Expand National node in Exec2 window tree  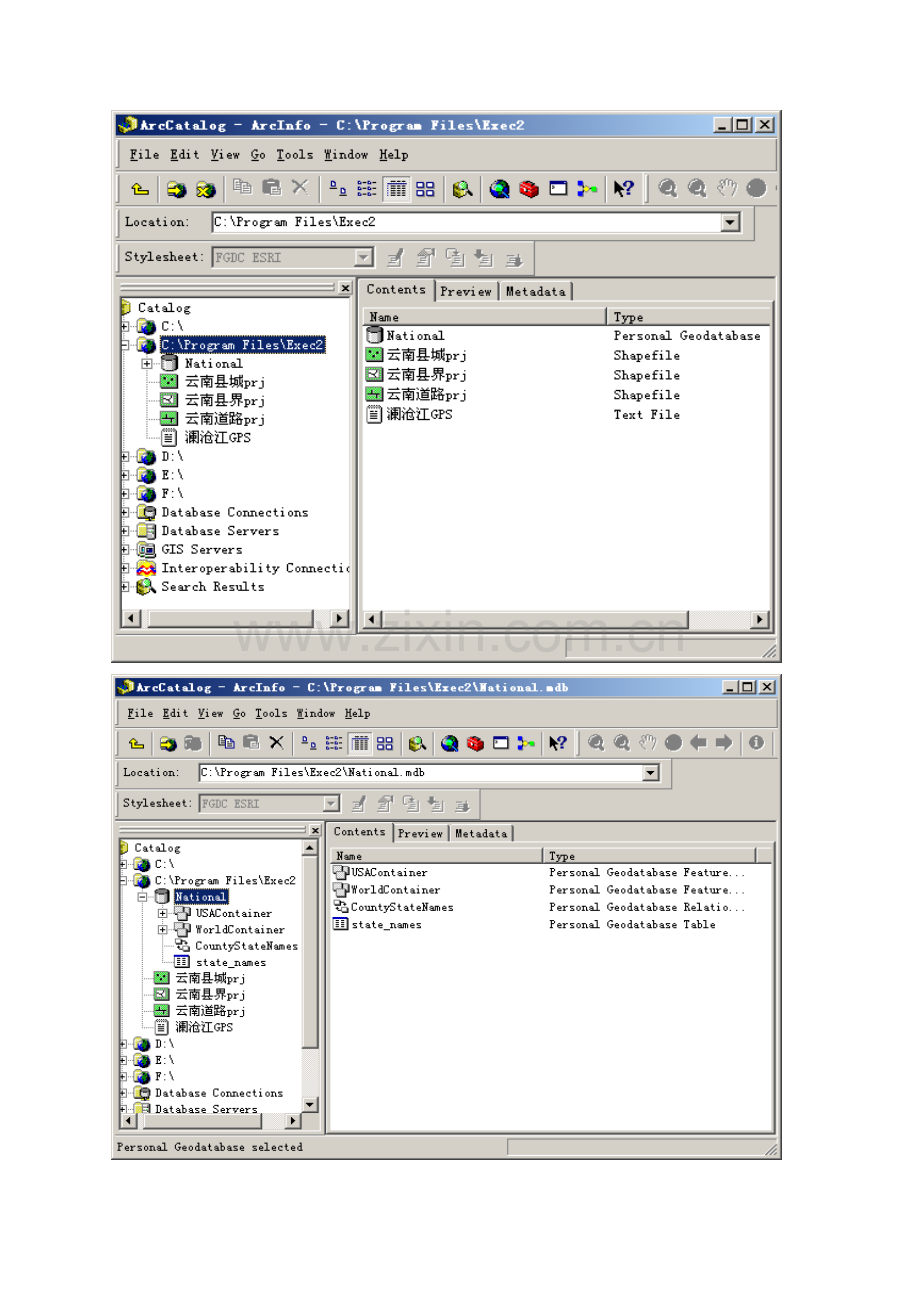click(147, 364)
